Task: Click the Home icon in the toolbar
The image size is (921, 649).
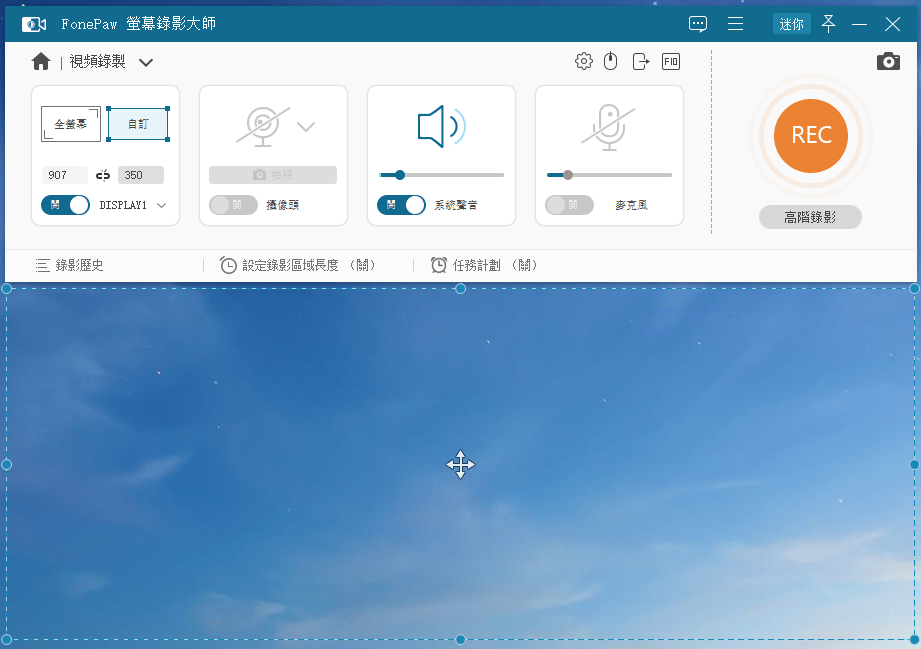Action: 40,61
